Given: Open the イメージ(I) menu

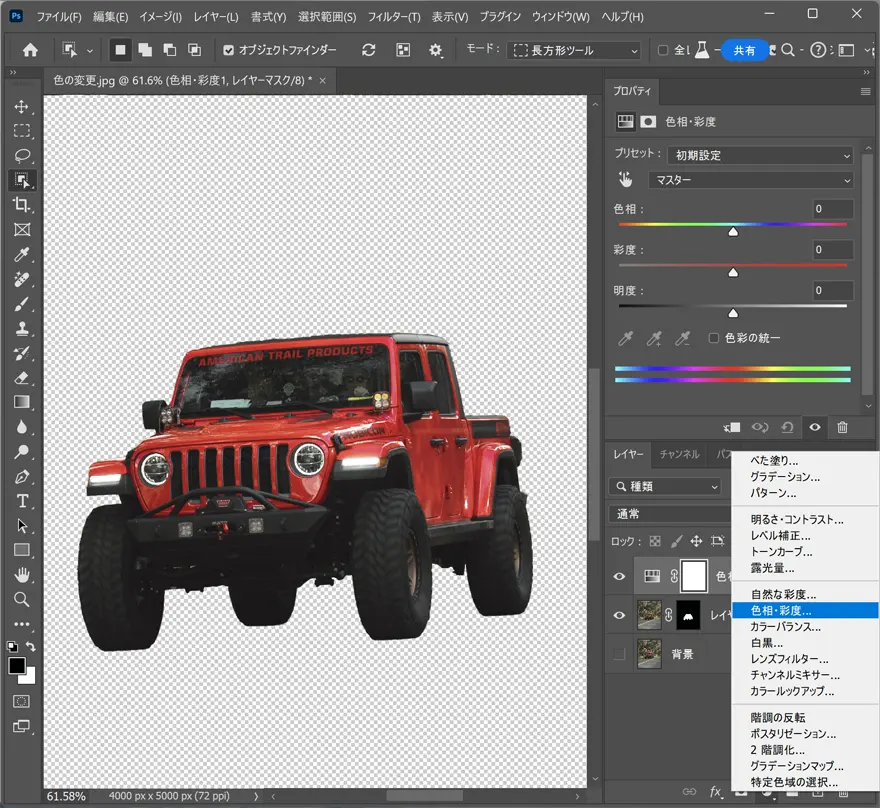Looking at the screenshot, I should [161, 17].
